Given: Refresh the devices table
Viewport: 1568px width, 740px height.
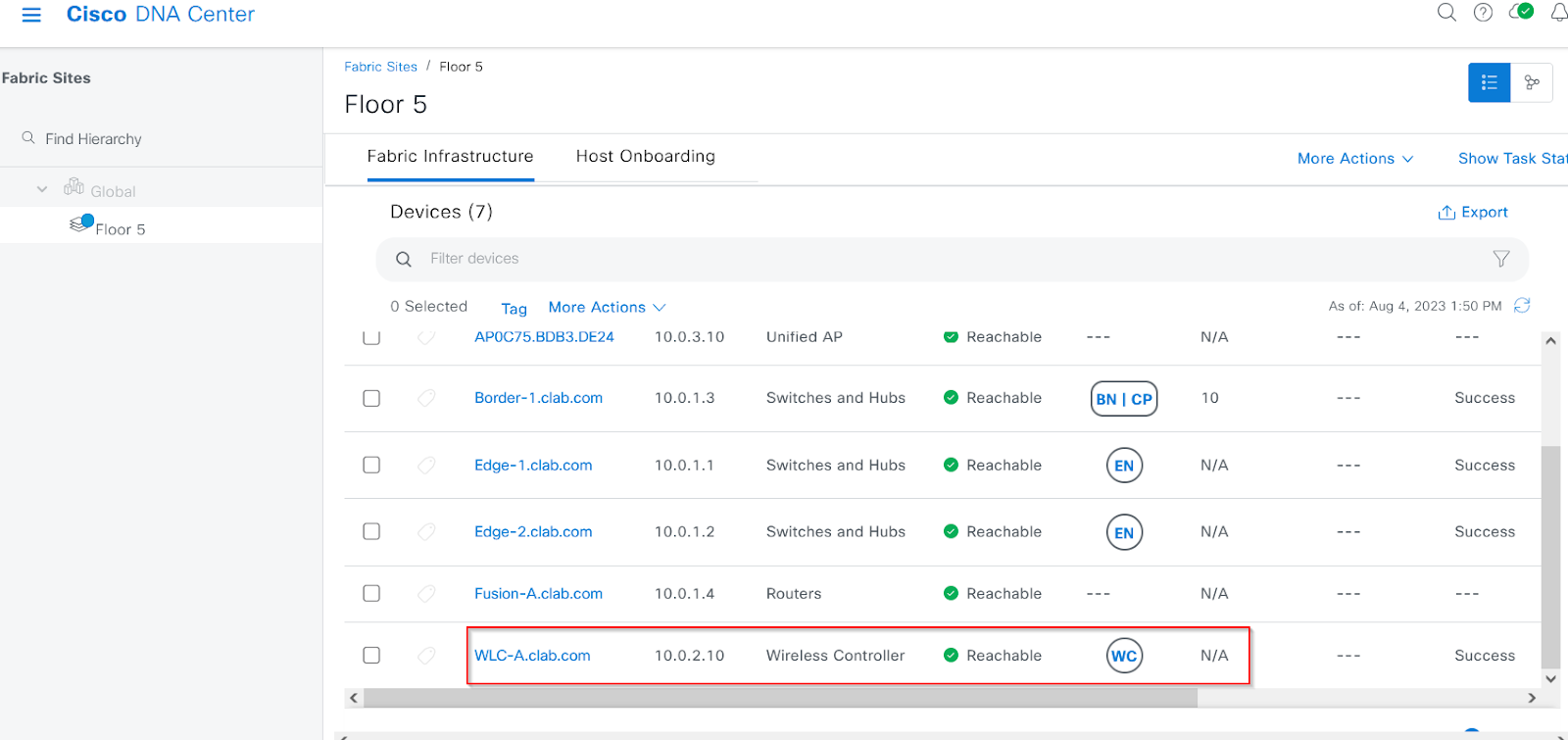Looking at the screenshot, I should 1522,306.
